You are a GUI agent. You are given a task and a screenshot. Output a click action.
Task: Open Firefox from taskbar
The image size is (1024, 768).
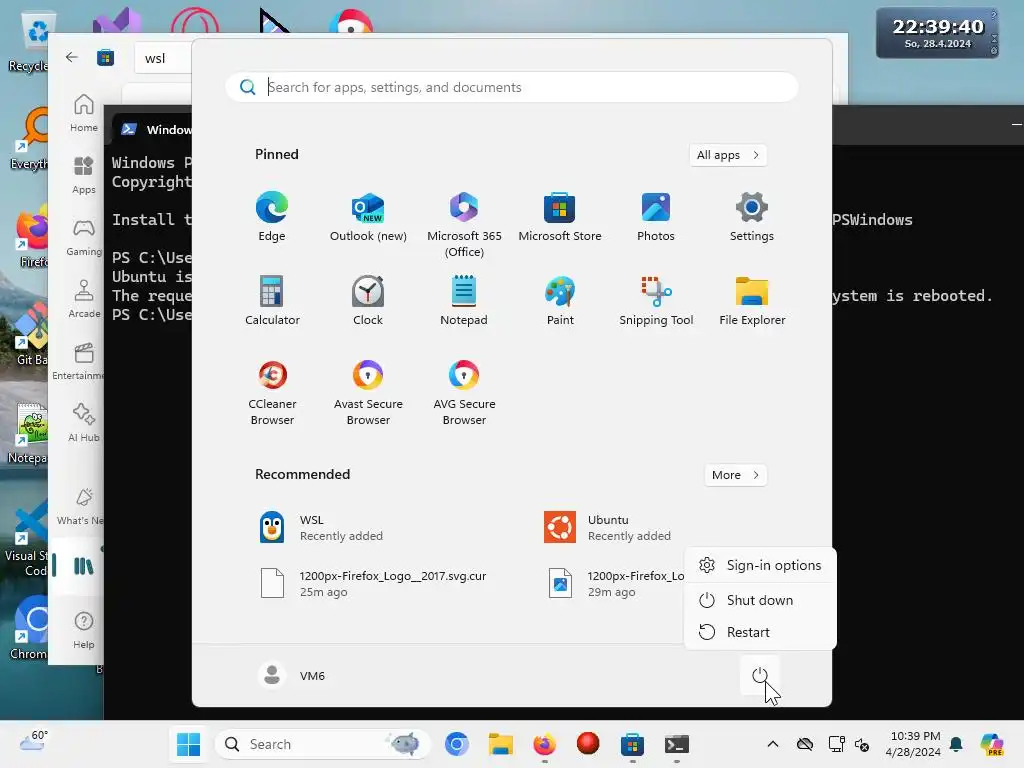click(544, 744)
